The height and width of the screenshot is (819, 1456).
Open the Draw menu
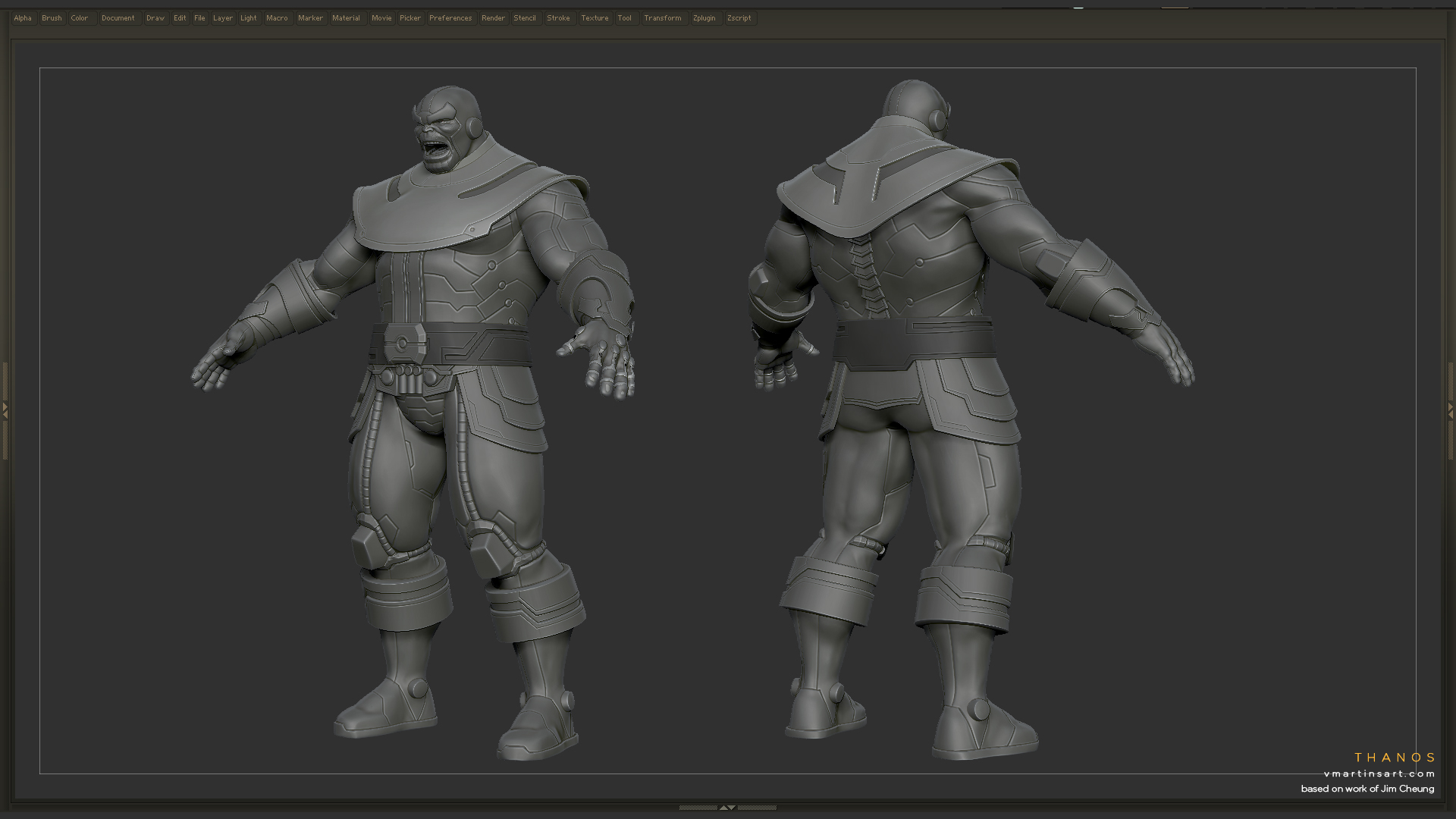[x=155, y=18]
